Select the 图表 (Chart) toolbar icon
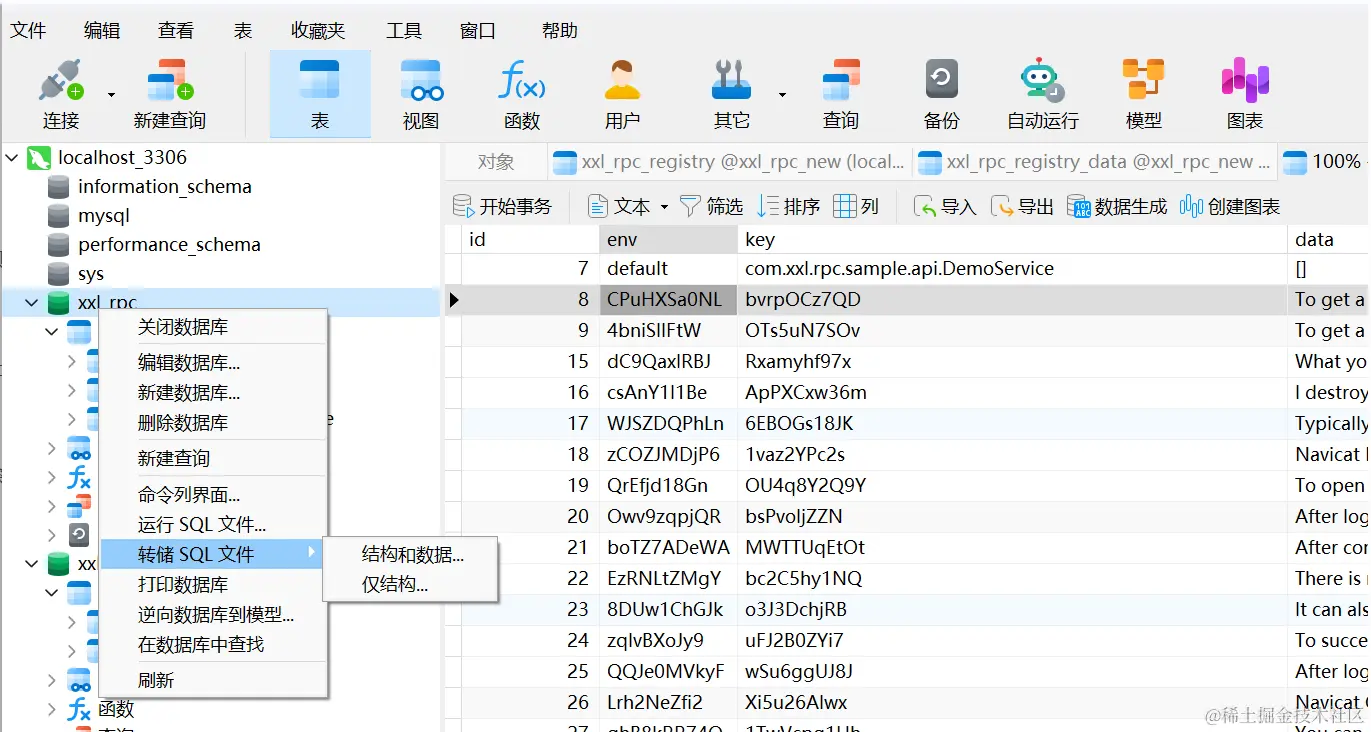Screen dimensions: 1371x732 coord(1244,93)
